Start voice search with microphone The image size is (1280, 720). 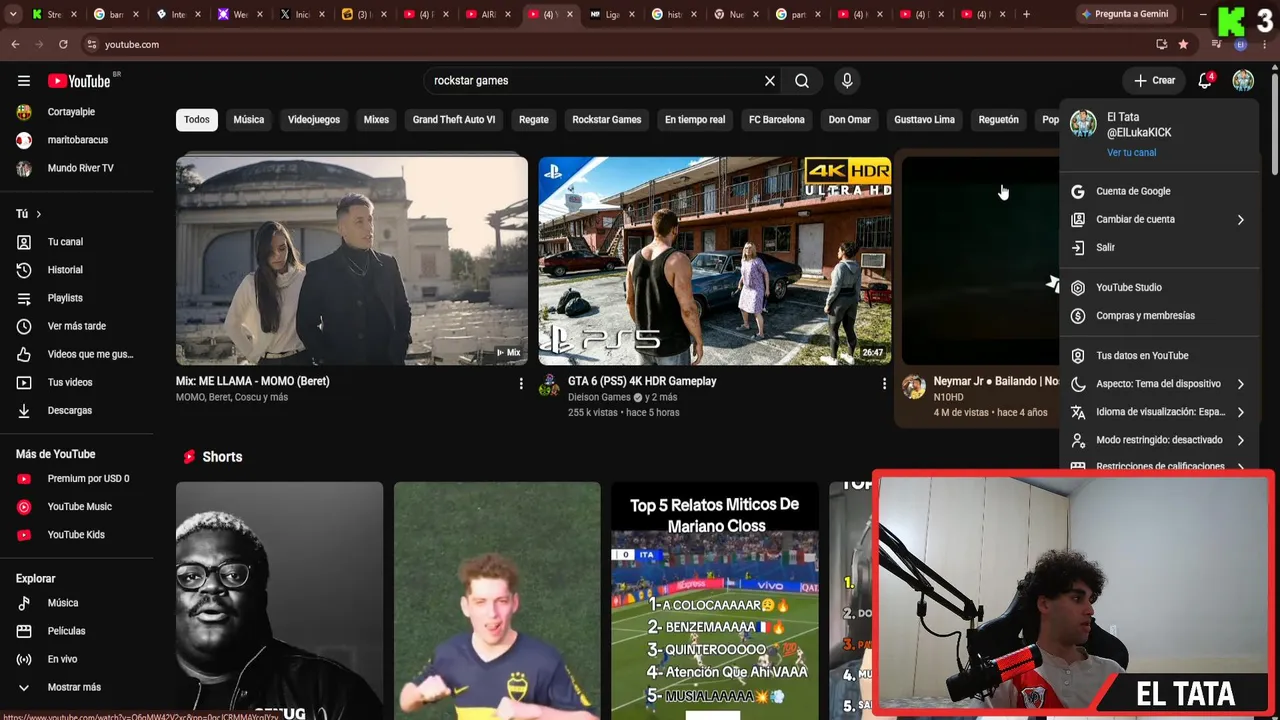(x=847, y=81)
